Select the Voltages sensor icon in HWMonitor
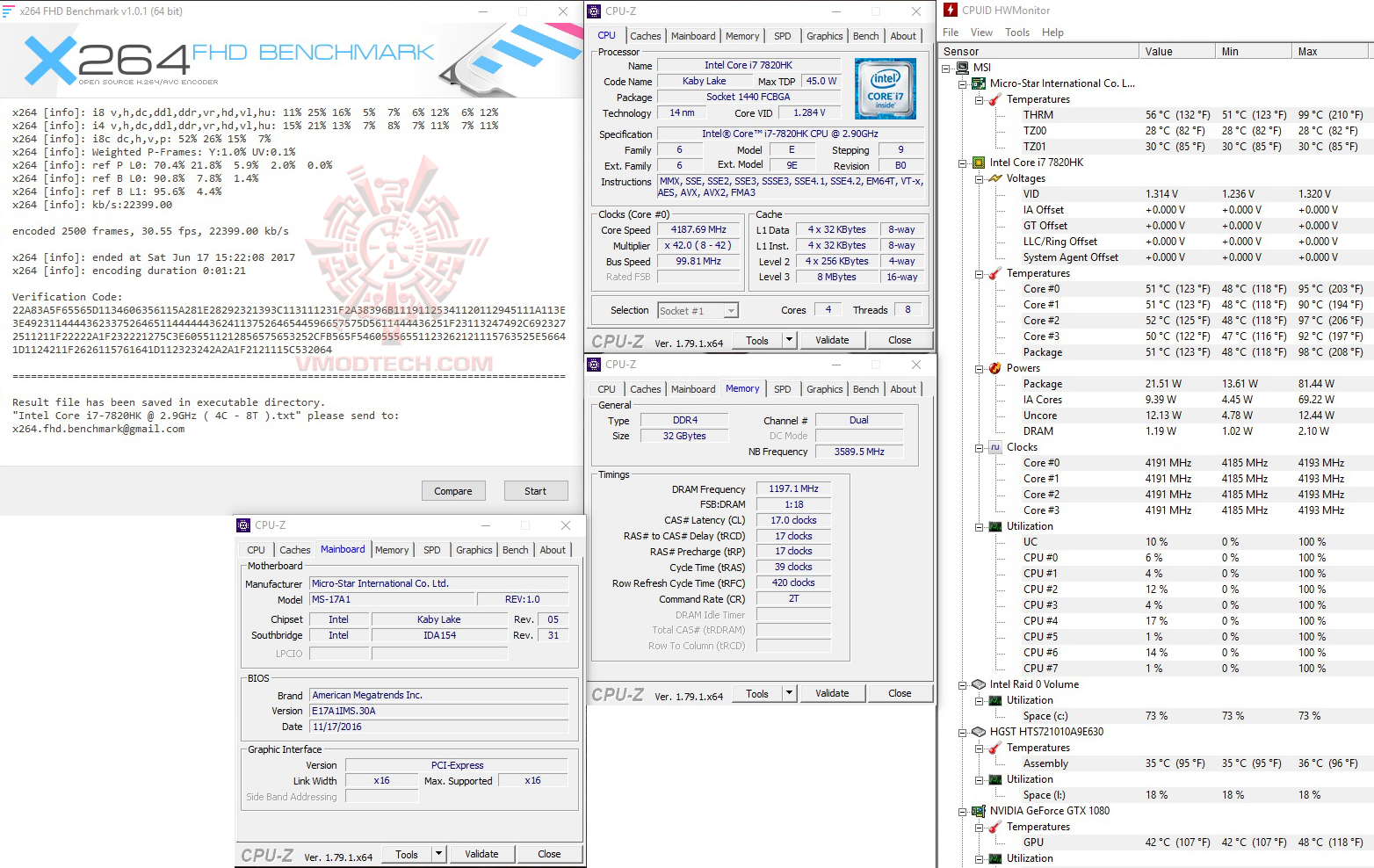The width and height of the screenshot is (1374, 868). point(994,177)
